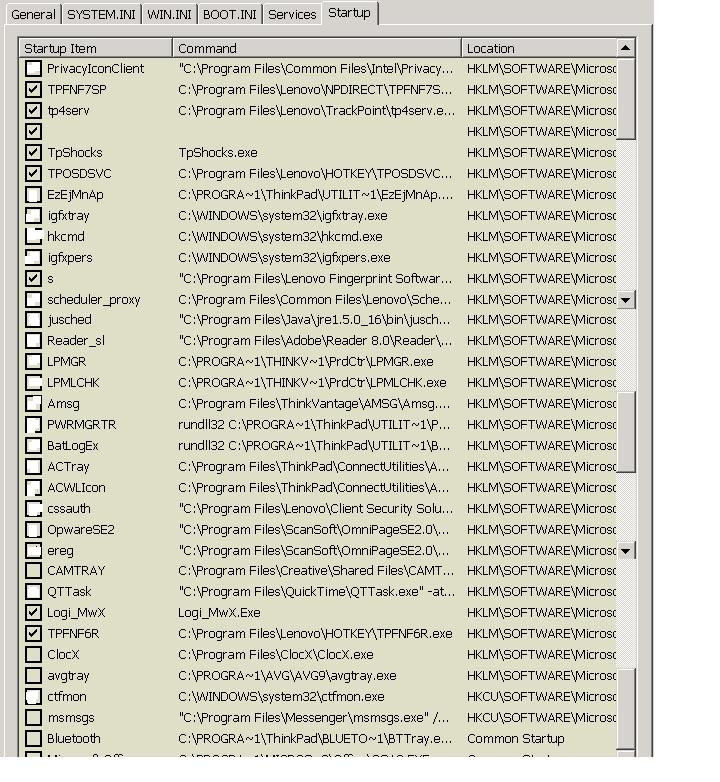Enable the LPMGR checkbox

[x=33, y=361]
